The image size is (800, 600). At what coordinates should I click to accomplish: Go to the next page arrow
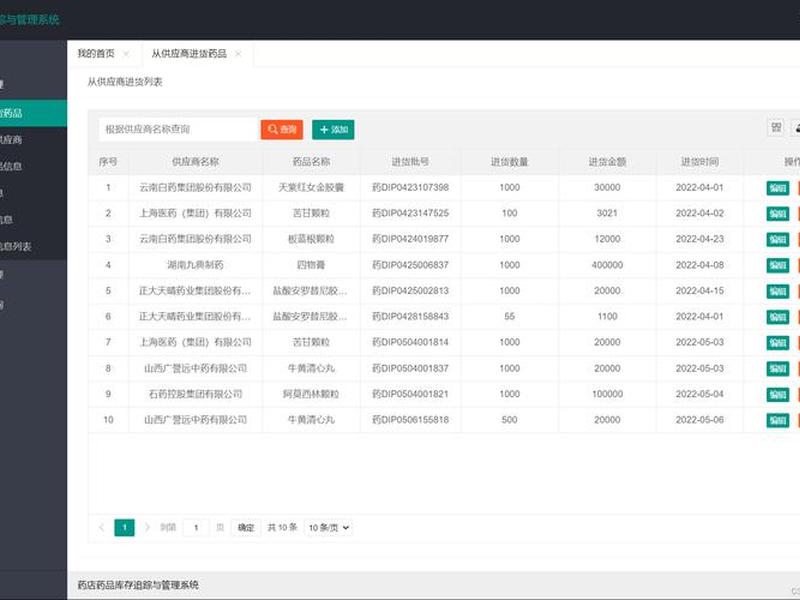[147, 527]
